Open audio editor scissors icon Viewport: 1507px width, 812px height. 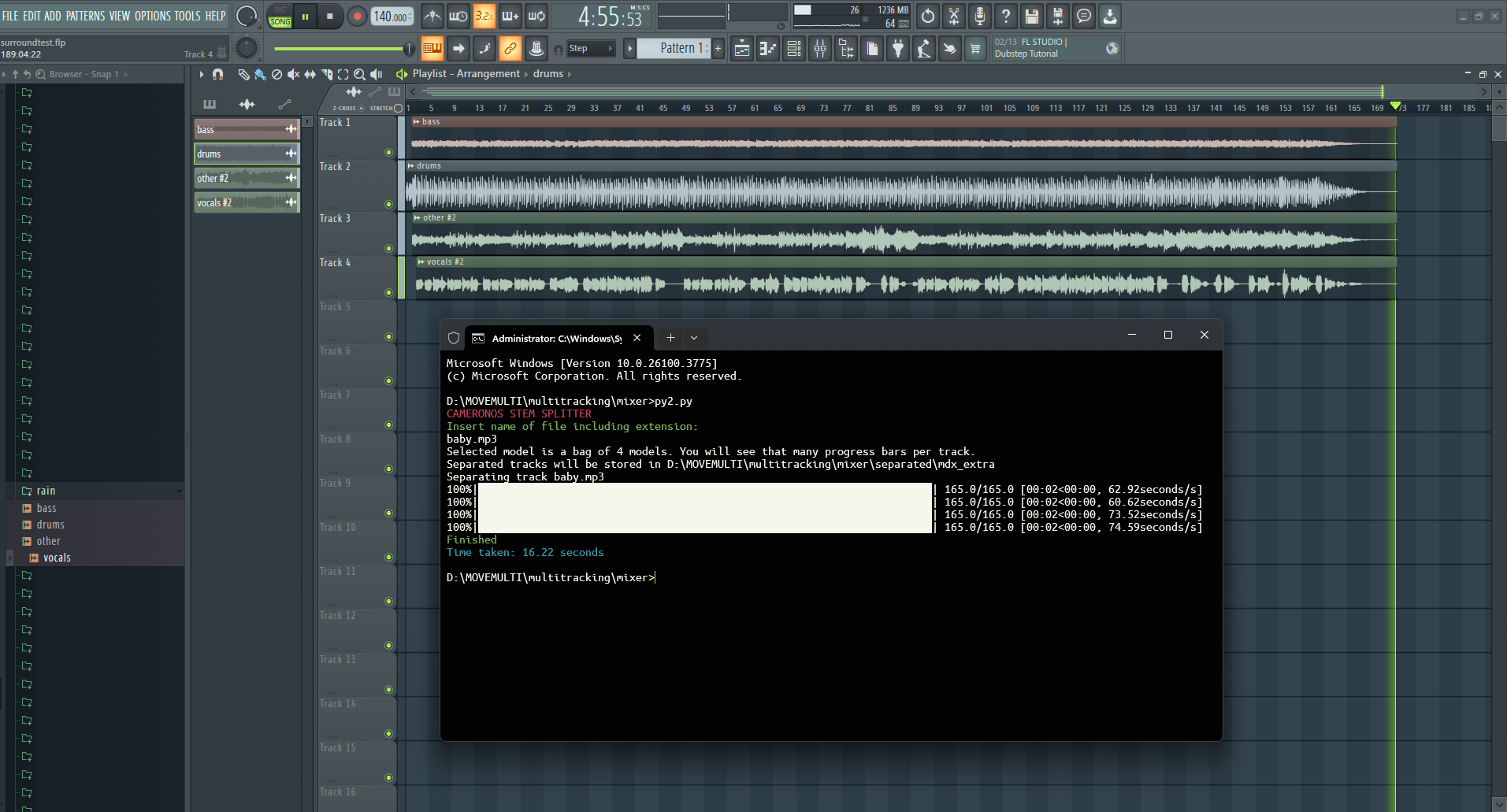click(x=954, y=16)
